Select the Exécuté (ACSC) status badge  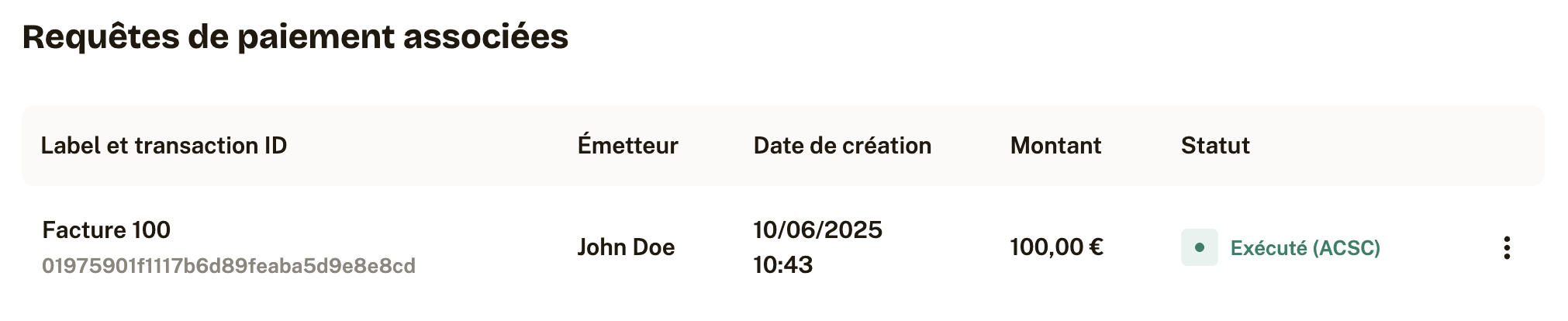(1281, 247)
